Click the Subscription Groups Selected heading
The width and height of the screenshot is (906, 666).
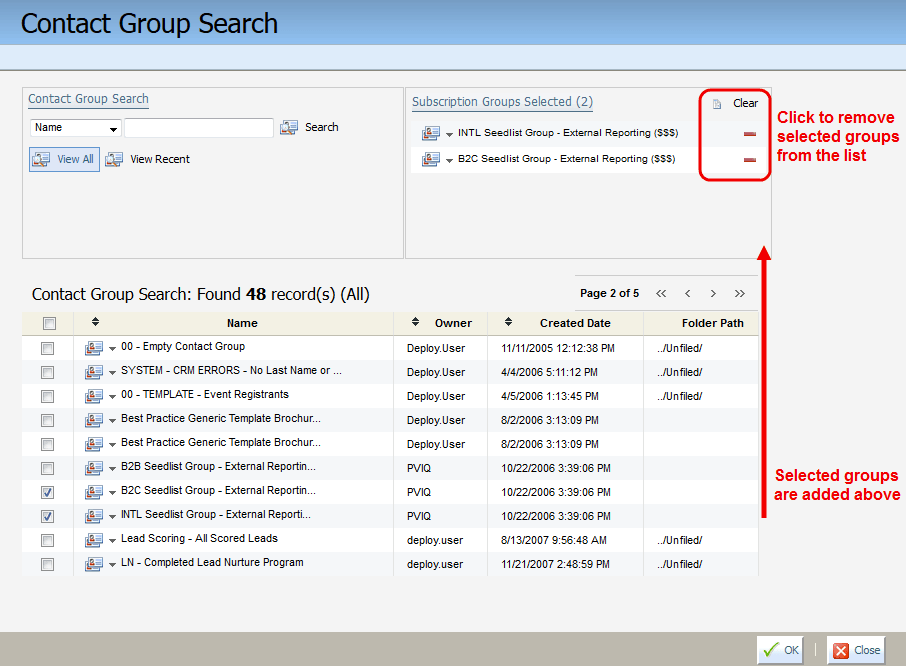(x=502, y=102)
